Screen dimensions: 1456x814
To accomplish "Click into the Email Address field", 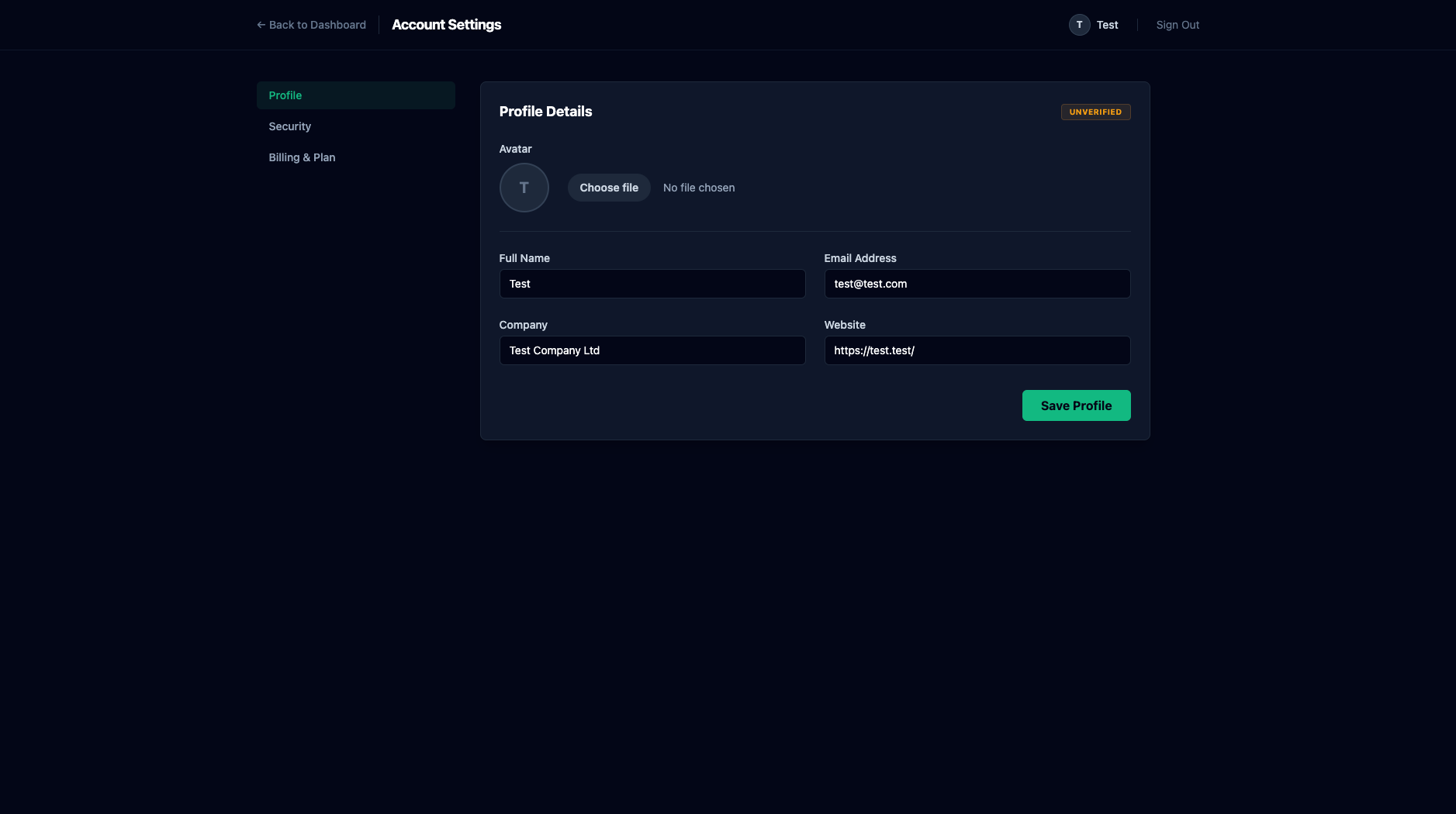I will (x=977, y=284).
